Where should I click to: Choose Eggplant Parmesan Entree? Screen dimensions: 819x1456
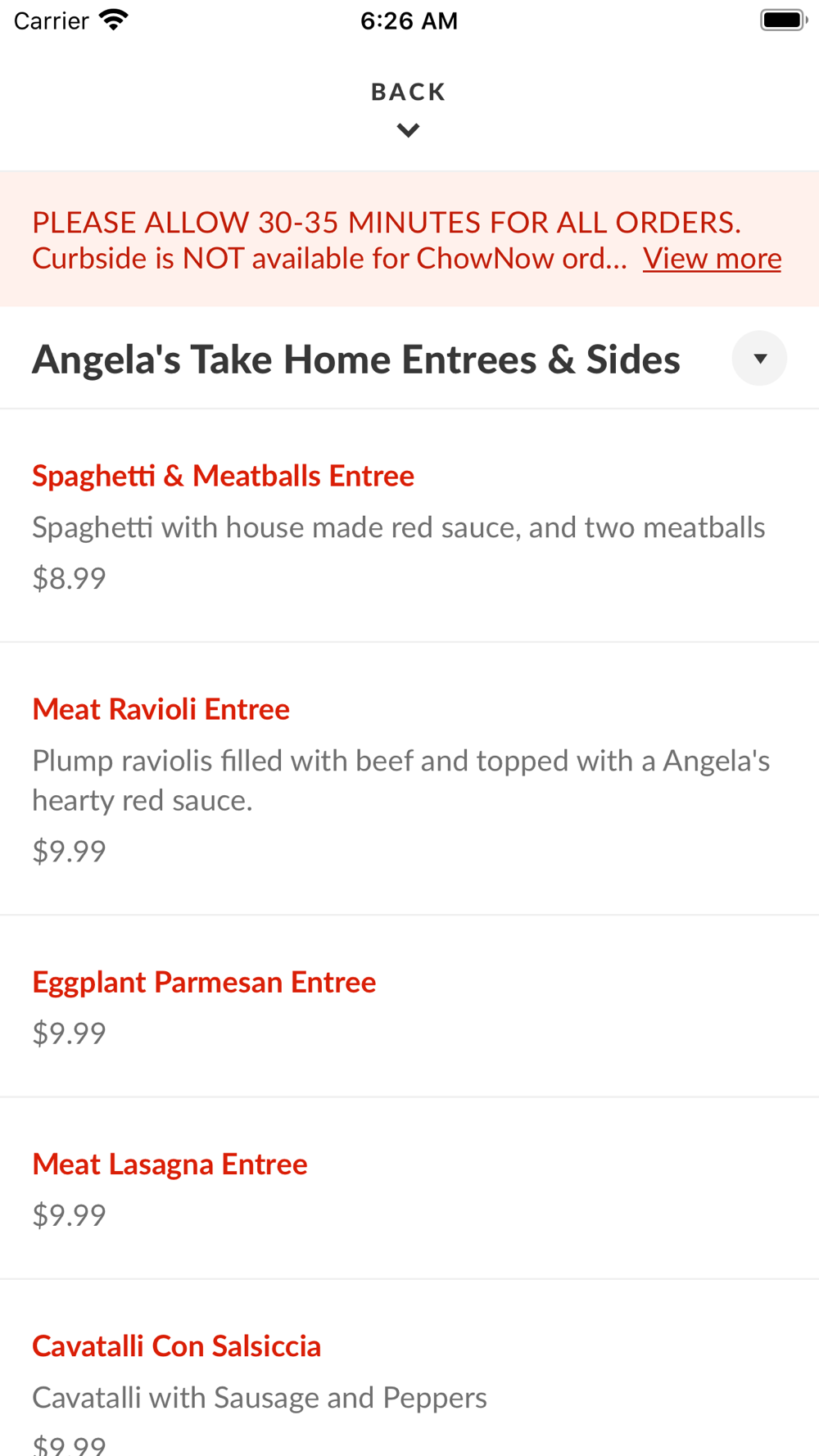click(x=204, y=982)
